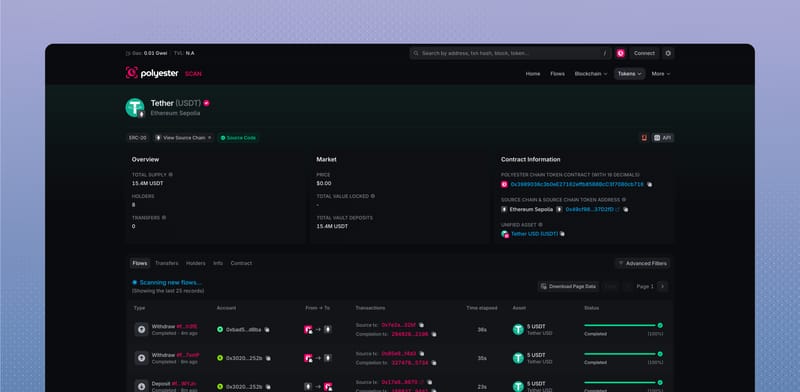Expand the More menu

661,74
